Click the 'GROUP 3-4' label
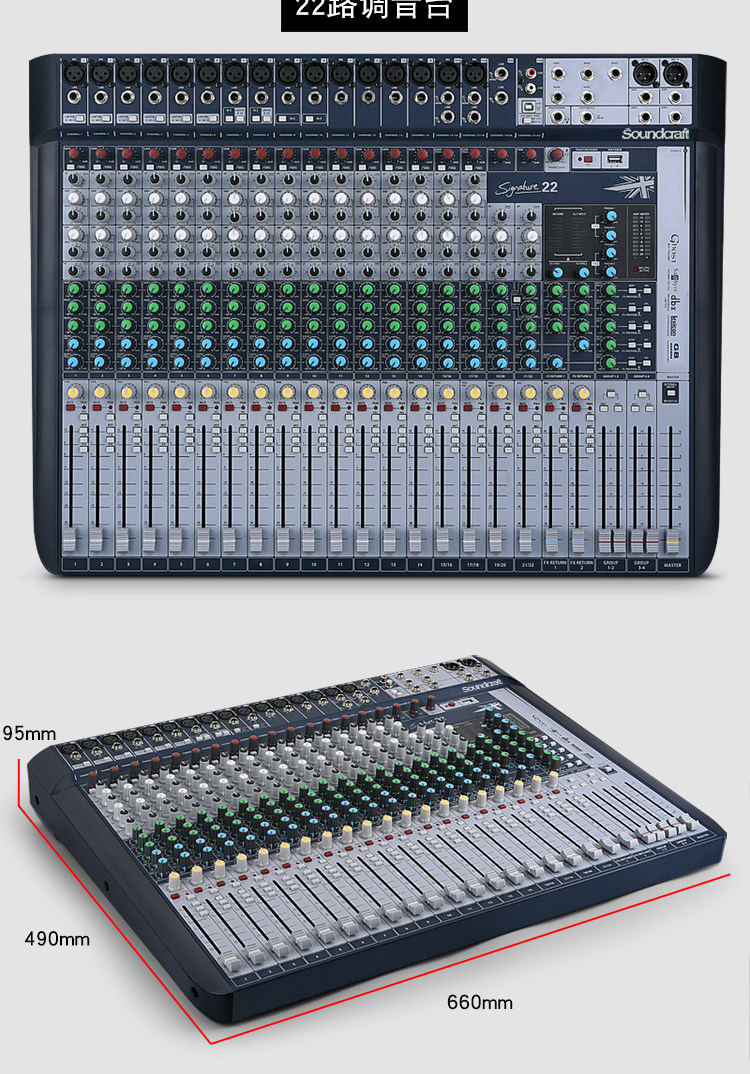Screen dimensions: 750x1074 (642, 565)
